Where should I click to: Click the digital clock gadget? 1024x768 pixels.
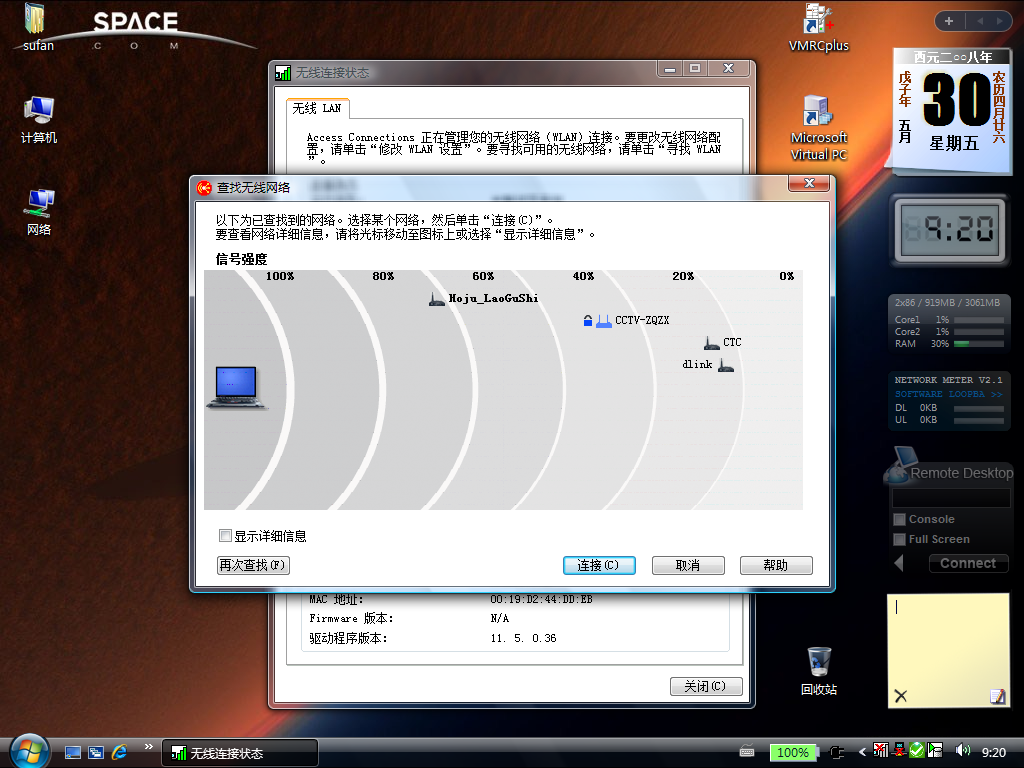tap(949, 230)
